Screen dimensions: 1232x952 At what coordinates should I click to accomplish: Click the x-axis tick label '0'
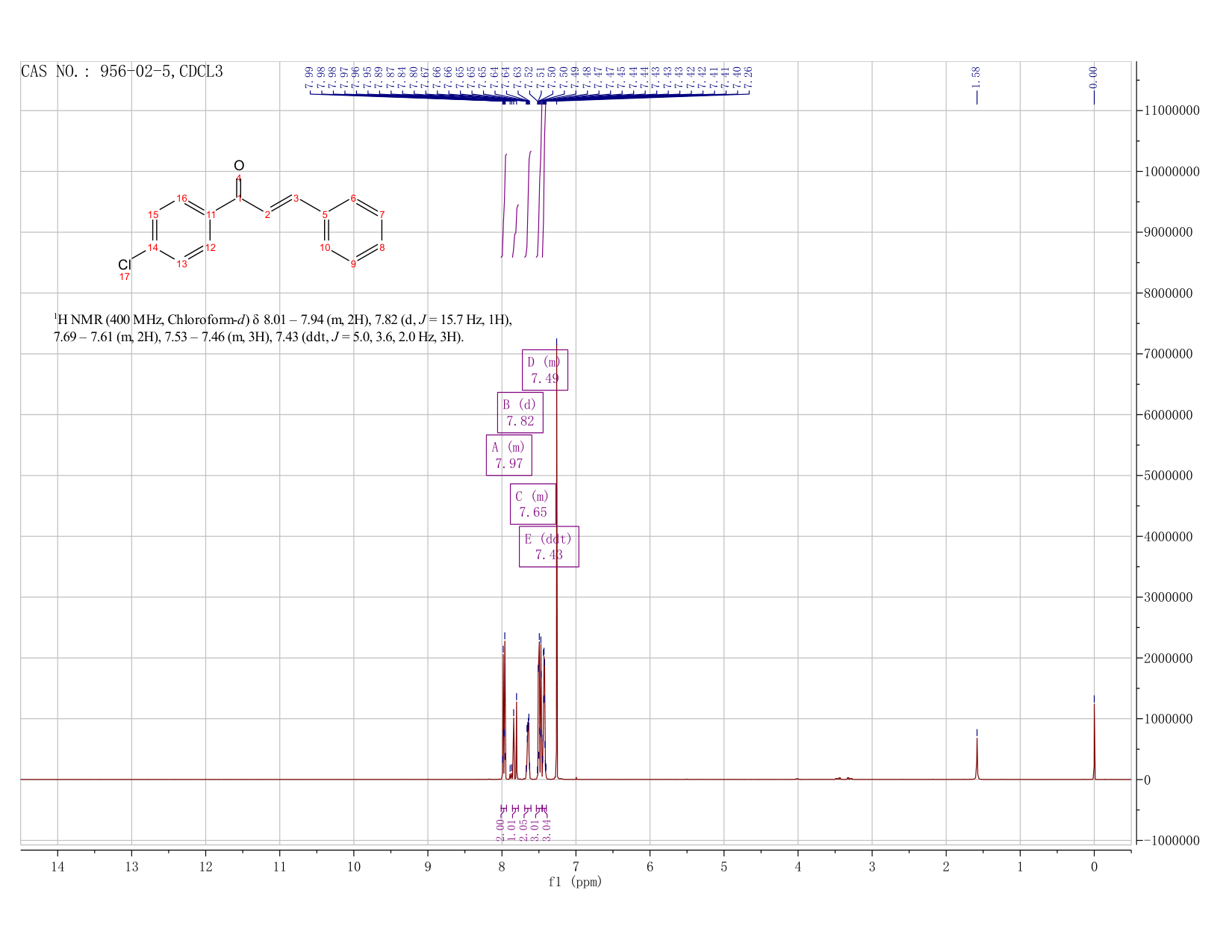click(1094, 867)
